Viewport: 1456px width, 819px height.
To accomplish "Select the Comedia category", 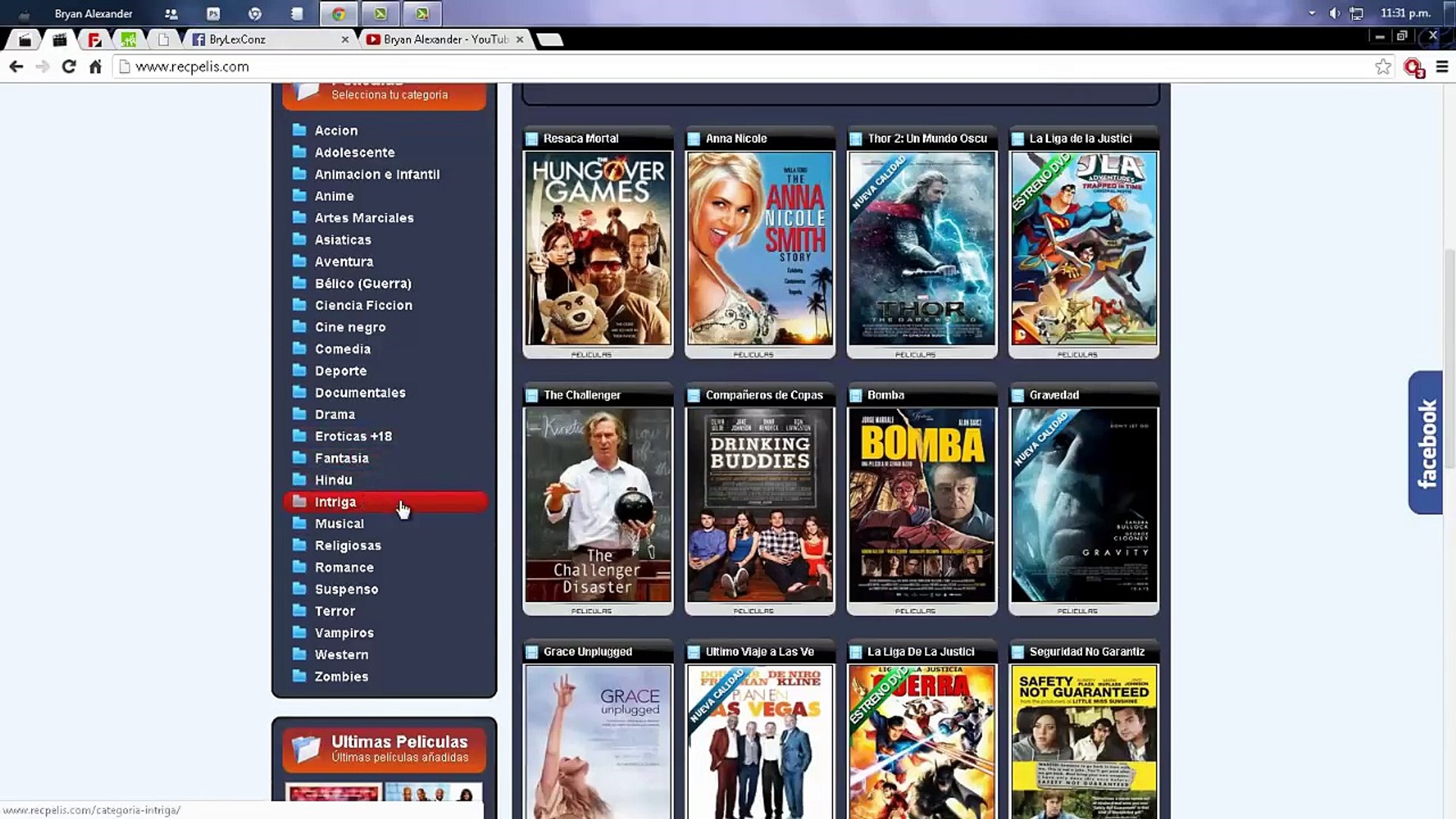I will point(342,349).
